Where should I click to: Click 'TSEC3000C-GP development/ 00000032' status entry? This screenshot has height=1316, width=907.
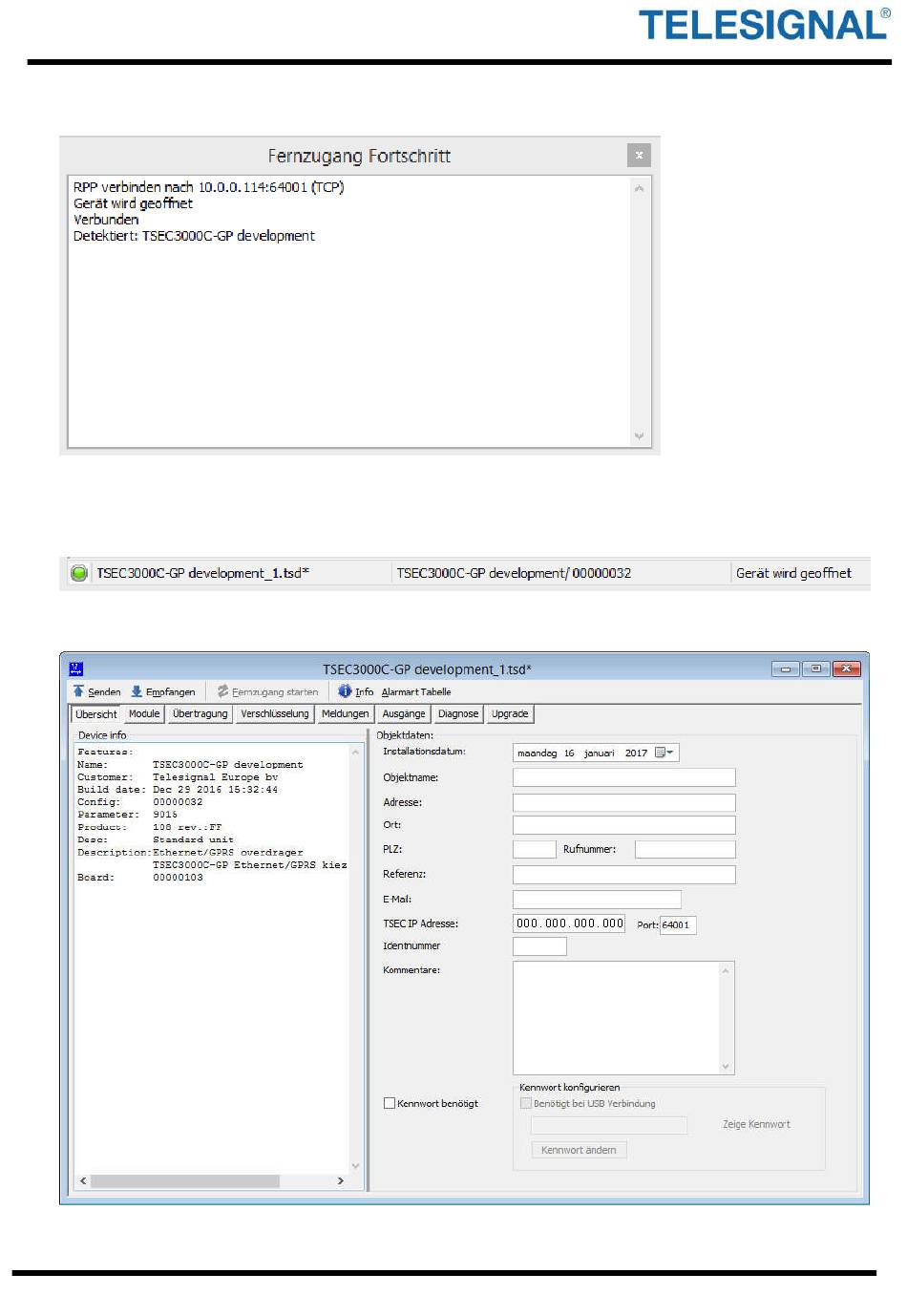point(514,573)
